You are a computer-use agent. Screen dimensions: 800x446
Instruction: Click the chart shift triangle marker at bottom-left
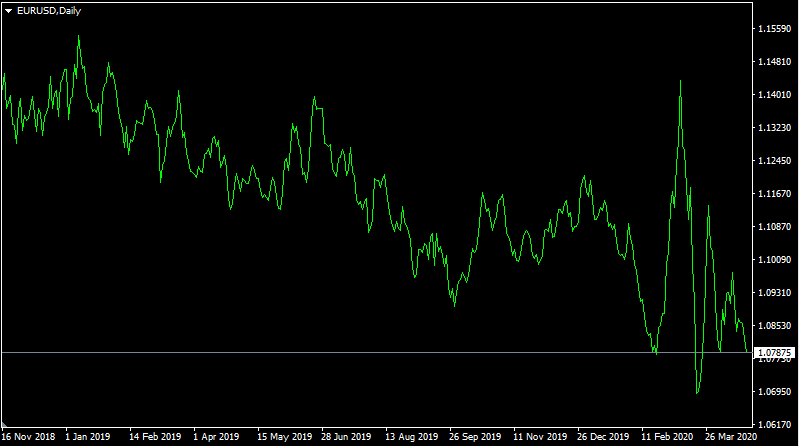4,425
